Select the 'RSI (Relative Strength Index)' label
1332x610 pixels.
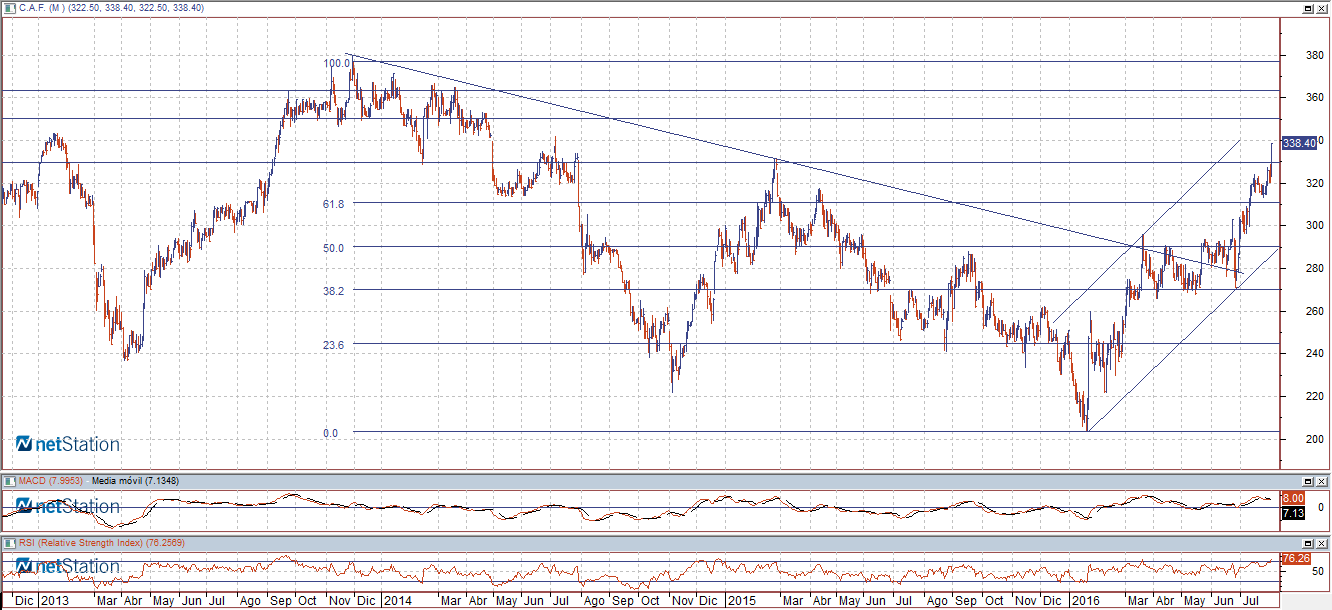82,542
